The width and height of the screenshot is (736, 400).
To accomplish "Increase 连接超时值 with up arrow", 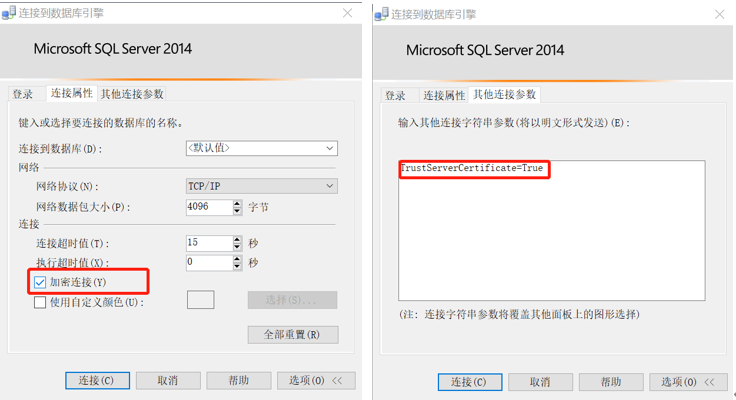I will 237,239.
